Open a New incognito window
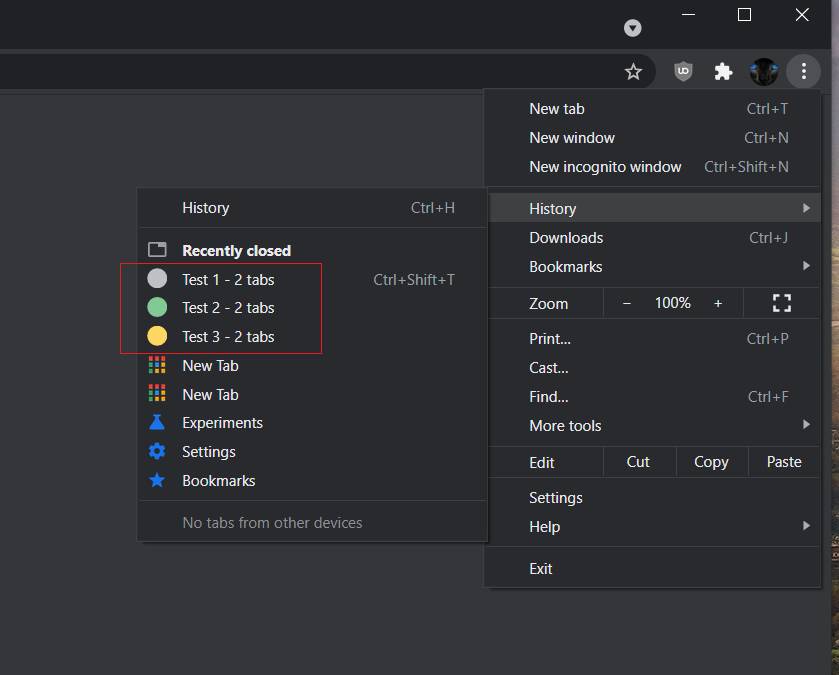The height and width of the screenshot is (675, 839). (652, 166)
